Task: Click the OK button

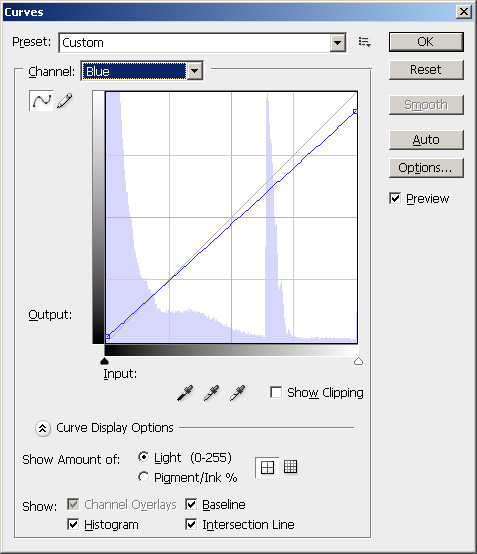Action: tap(426, 42)
